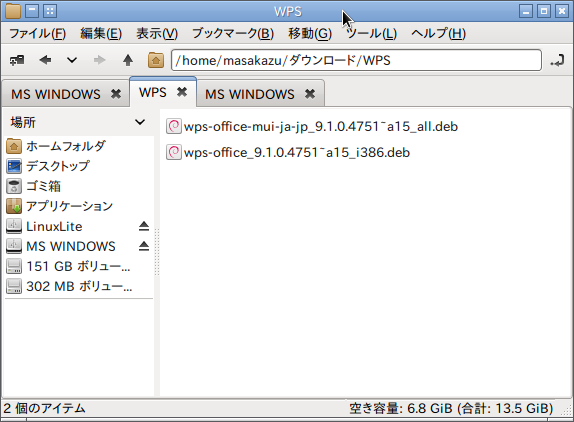Eject the MS WINDOWS volume
This screenshot has height=422, width=574.
tap(144, 246)
